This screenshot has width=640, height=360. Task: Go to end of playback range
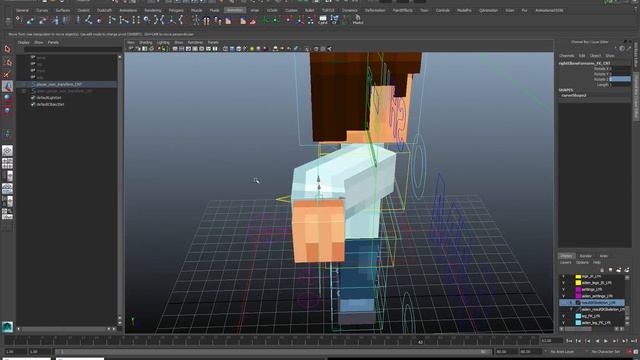pyautogui.click(x=634, y=341)
